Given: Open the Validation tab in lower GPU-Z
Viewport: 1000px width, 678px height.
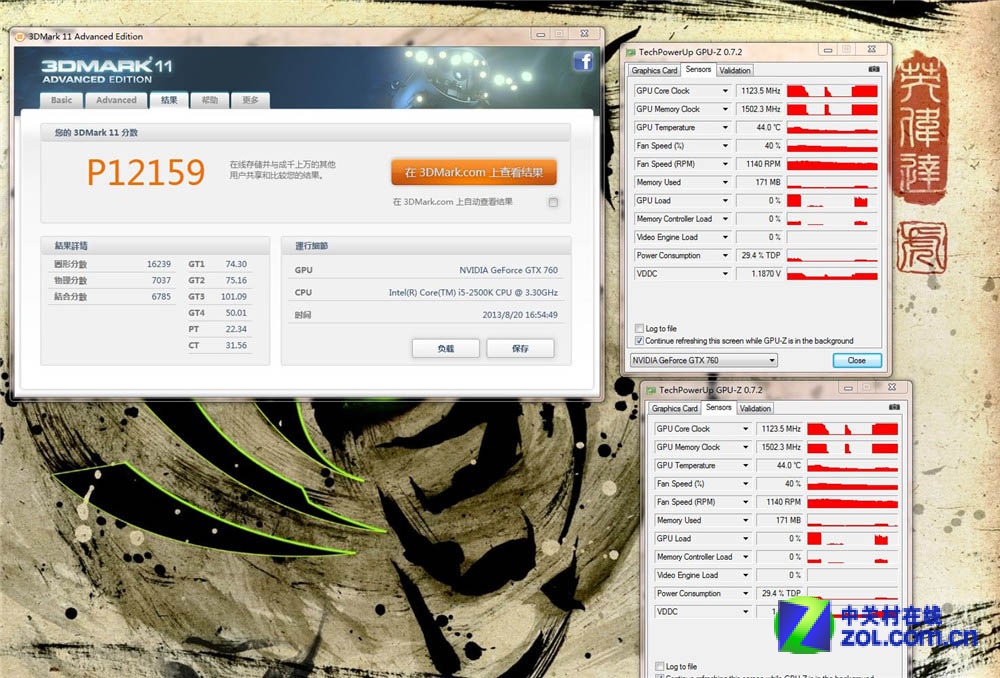Looking at the screenshot, I should (x=755, y=408).
